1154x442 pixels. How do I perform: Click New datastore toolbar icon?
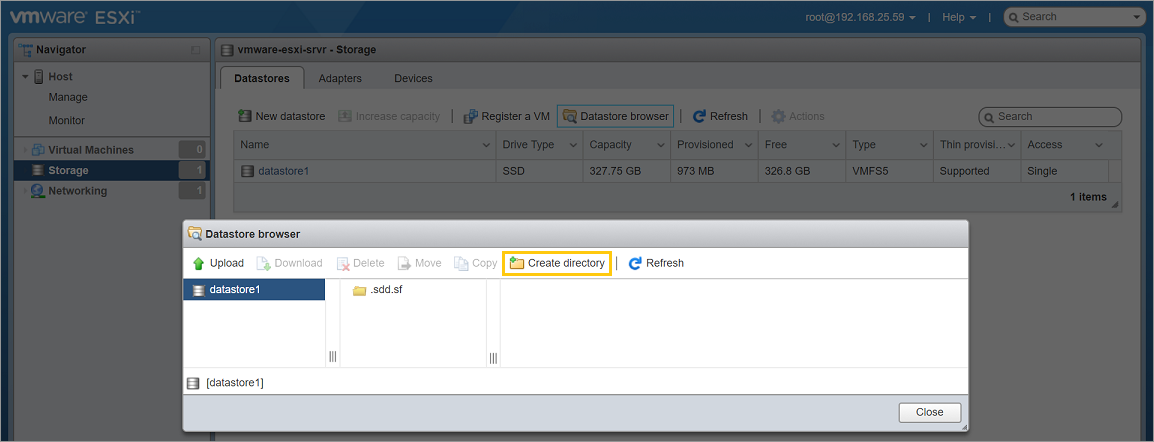(244, 116)
